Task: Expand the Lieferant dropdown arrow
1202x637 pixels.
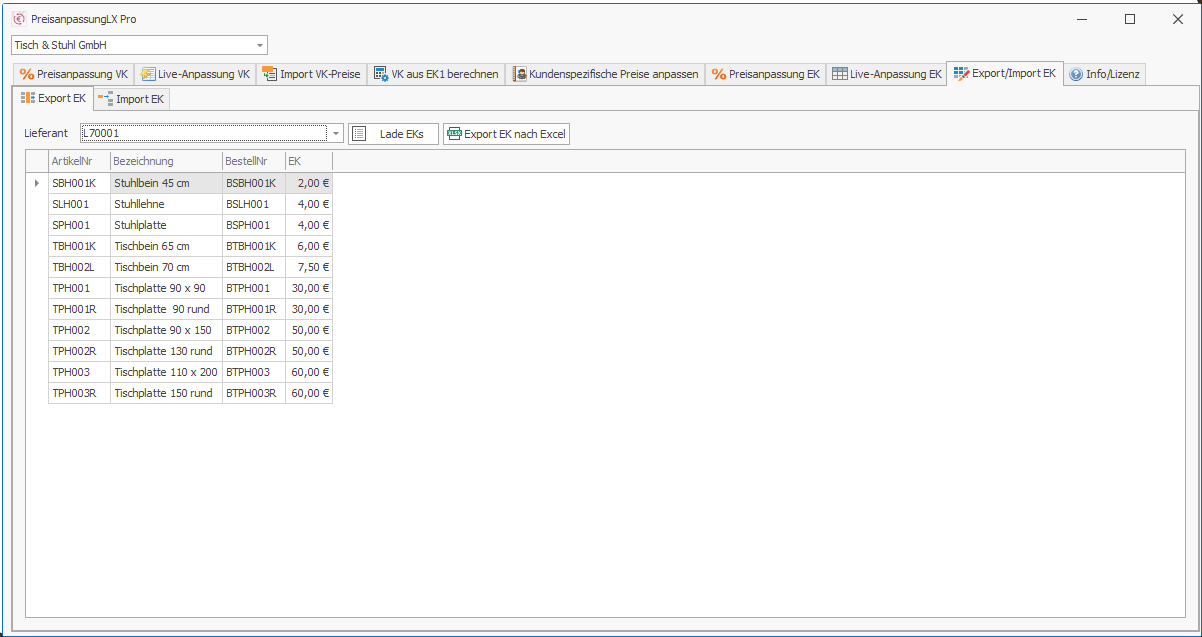Action: click(x=336, y=133)
